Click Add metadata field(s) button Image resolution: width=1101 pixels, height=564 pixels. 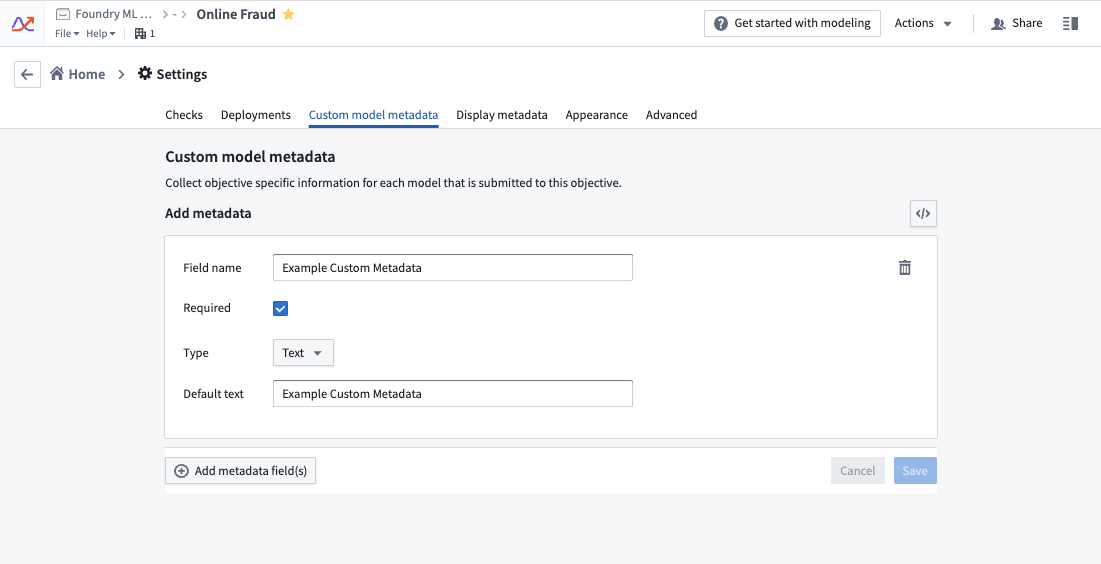(x=240, y=471)
